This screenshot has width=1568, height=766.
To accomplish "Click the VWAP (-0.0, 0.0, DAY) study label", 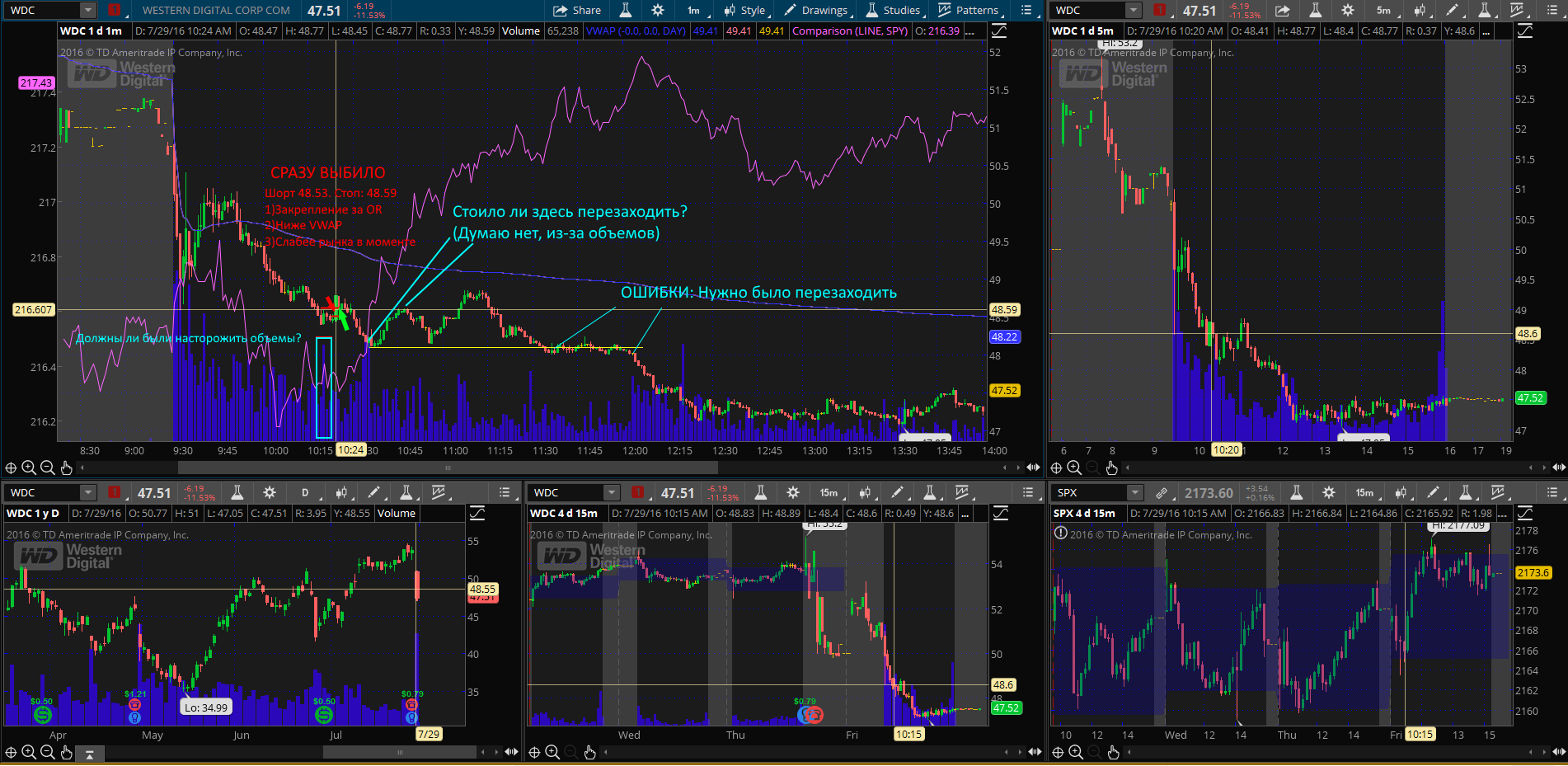I will 636,31.
